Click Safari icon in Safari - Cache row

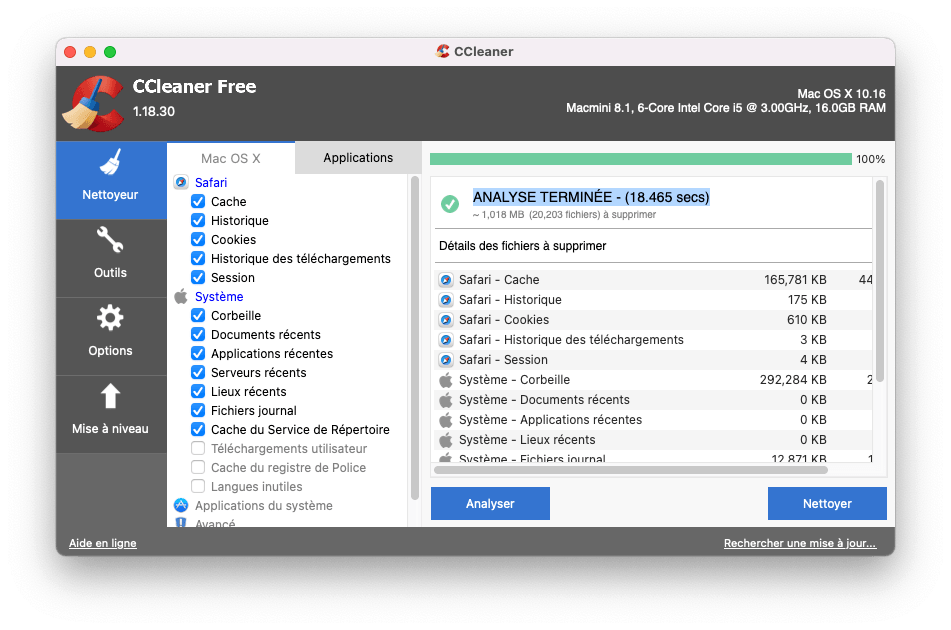pos(446,280)
